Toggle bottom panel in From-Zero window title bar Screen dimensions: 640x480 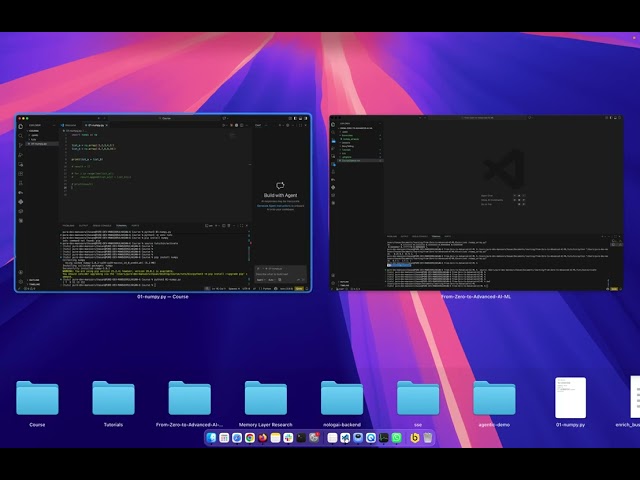pyautogui.click(x=616, y=118)
